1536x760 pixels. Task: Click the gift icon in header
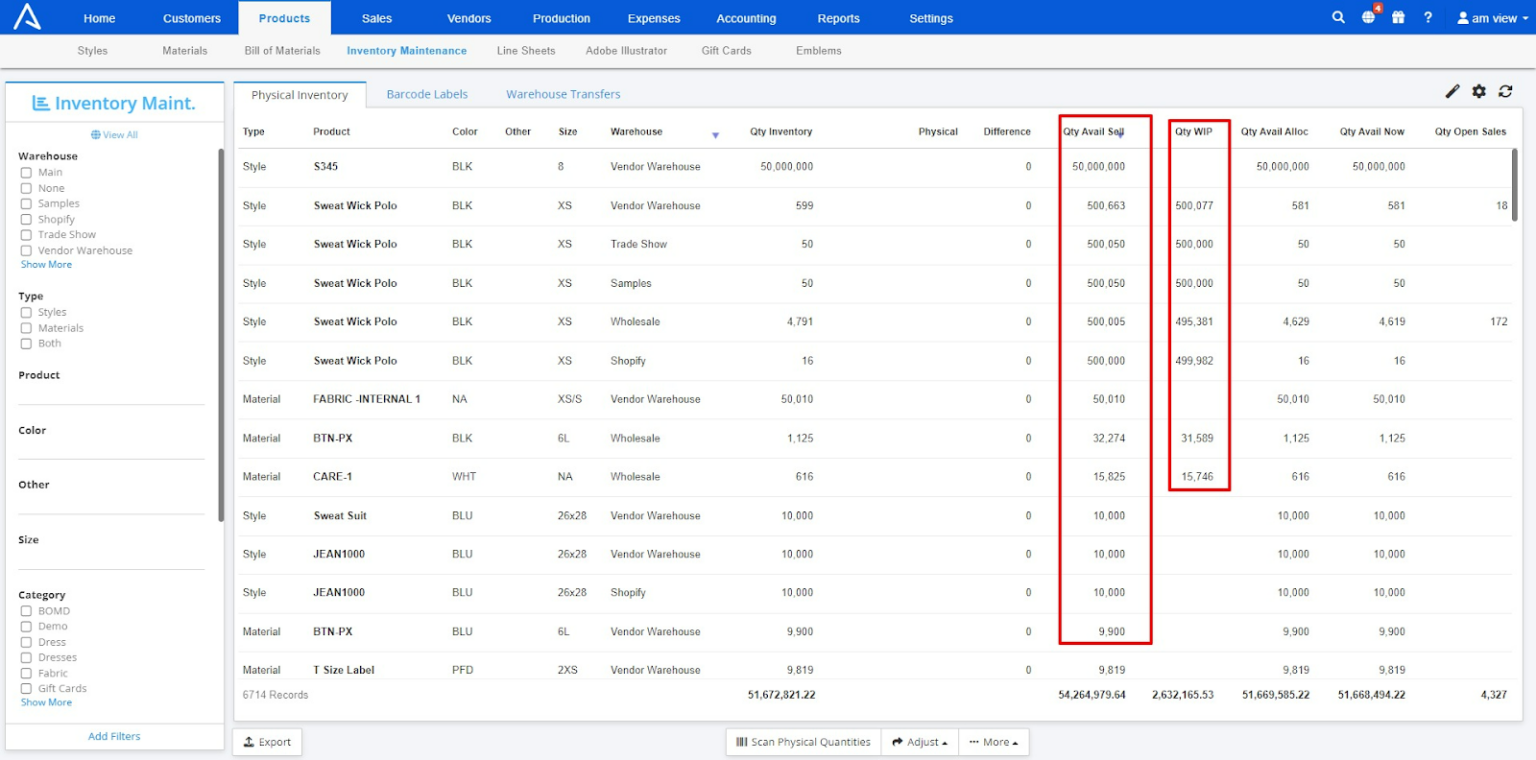1398,18
